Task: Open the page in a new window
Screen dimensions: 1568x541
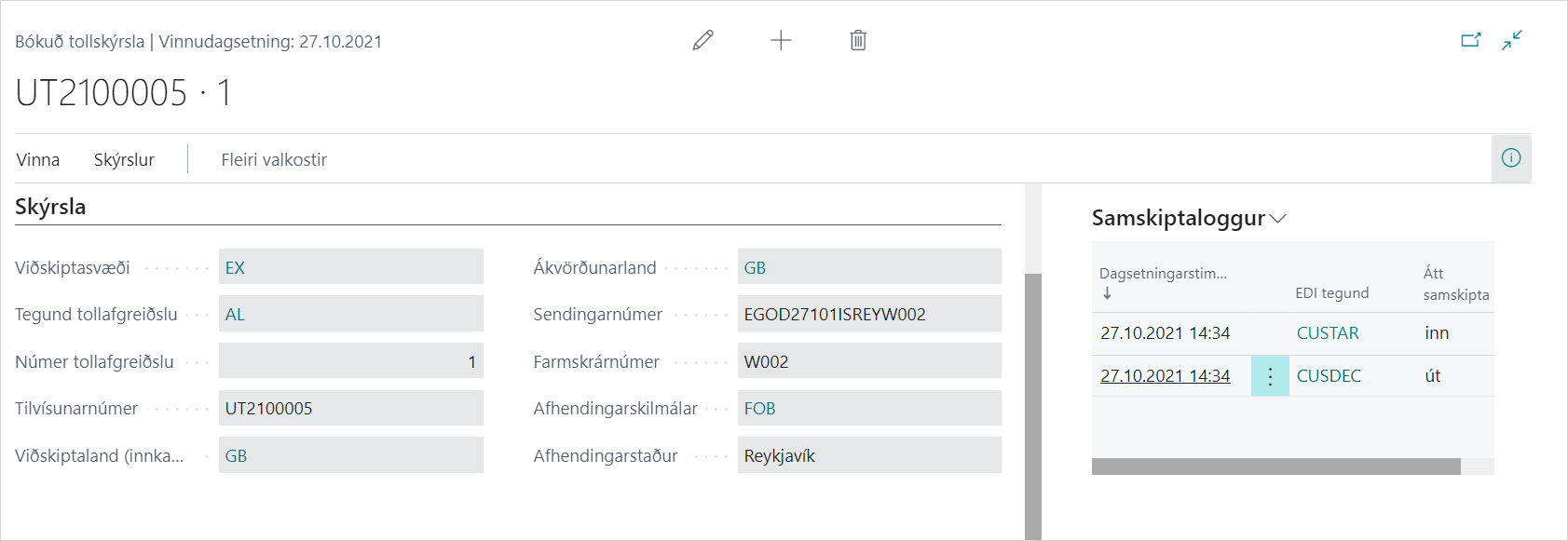Action: coord(1471,40)
